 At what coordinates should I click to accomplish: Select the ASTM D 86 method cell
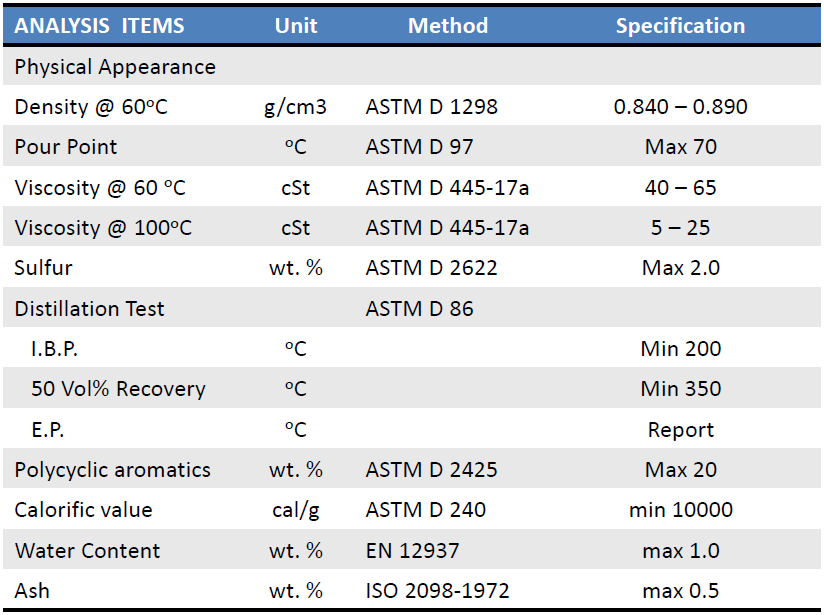click(x=420, y=309)
